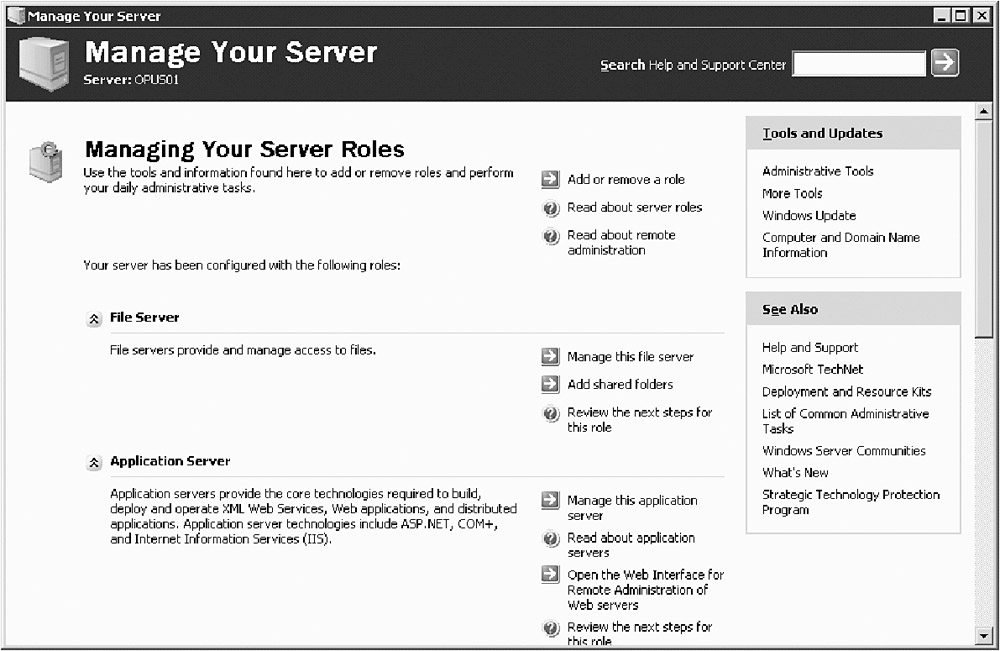Click help icon beside Read about application servers

point(550,538)
